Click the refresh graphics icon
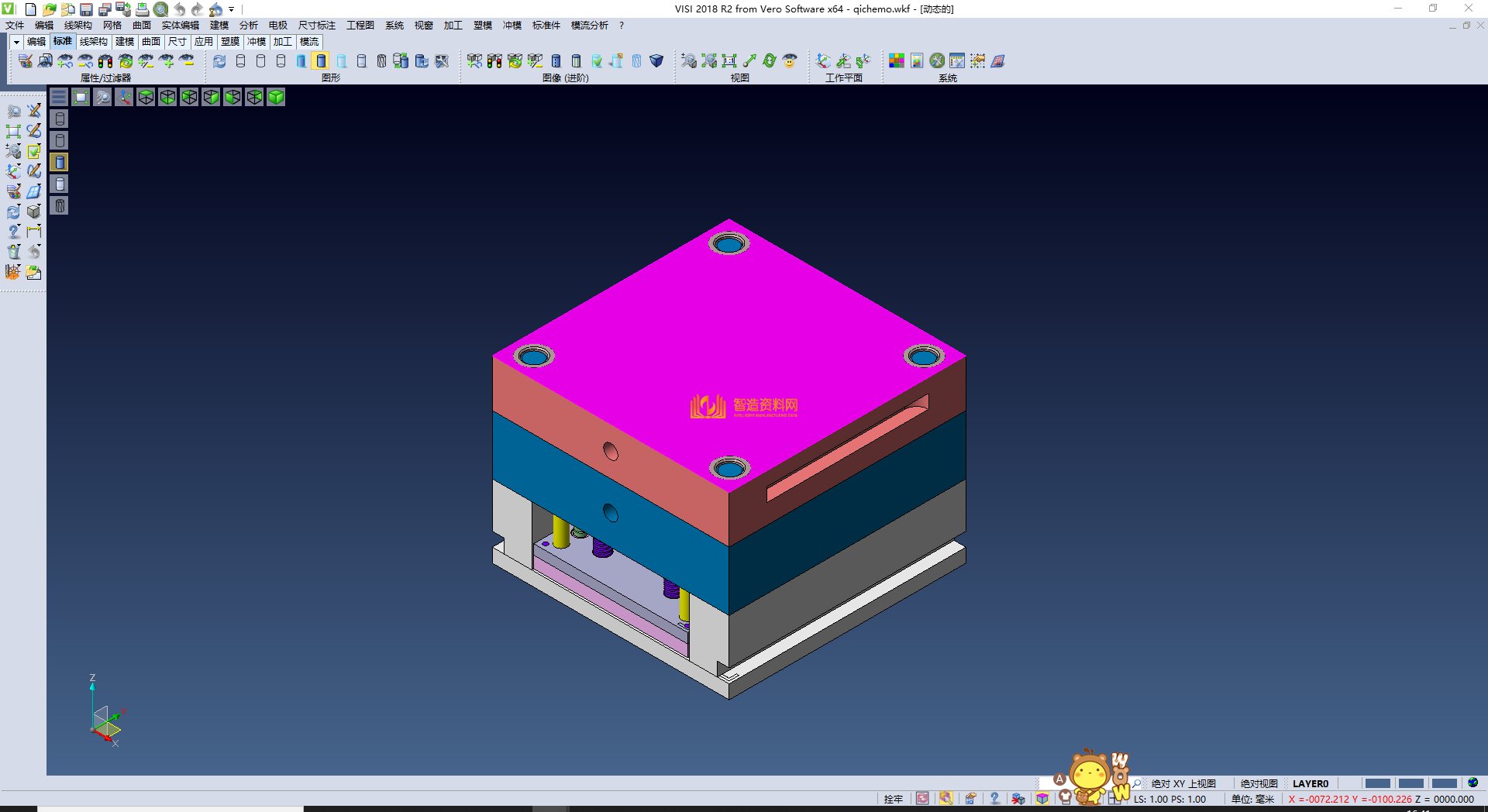 pos(219,61)
